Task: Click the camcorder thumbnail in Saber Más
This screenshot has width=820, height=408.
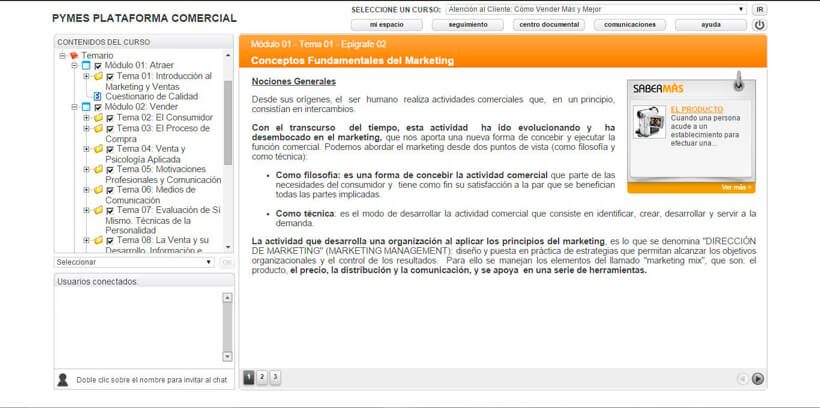Action: pos(648,121)
